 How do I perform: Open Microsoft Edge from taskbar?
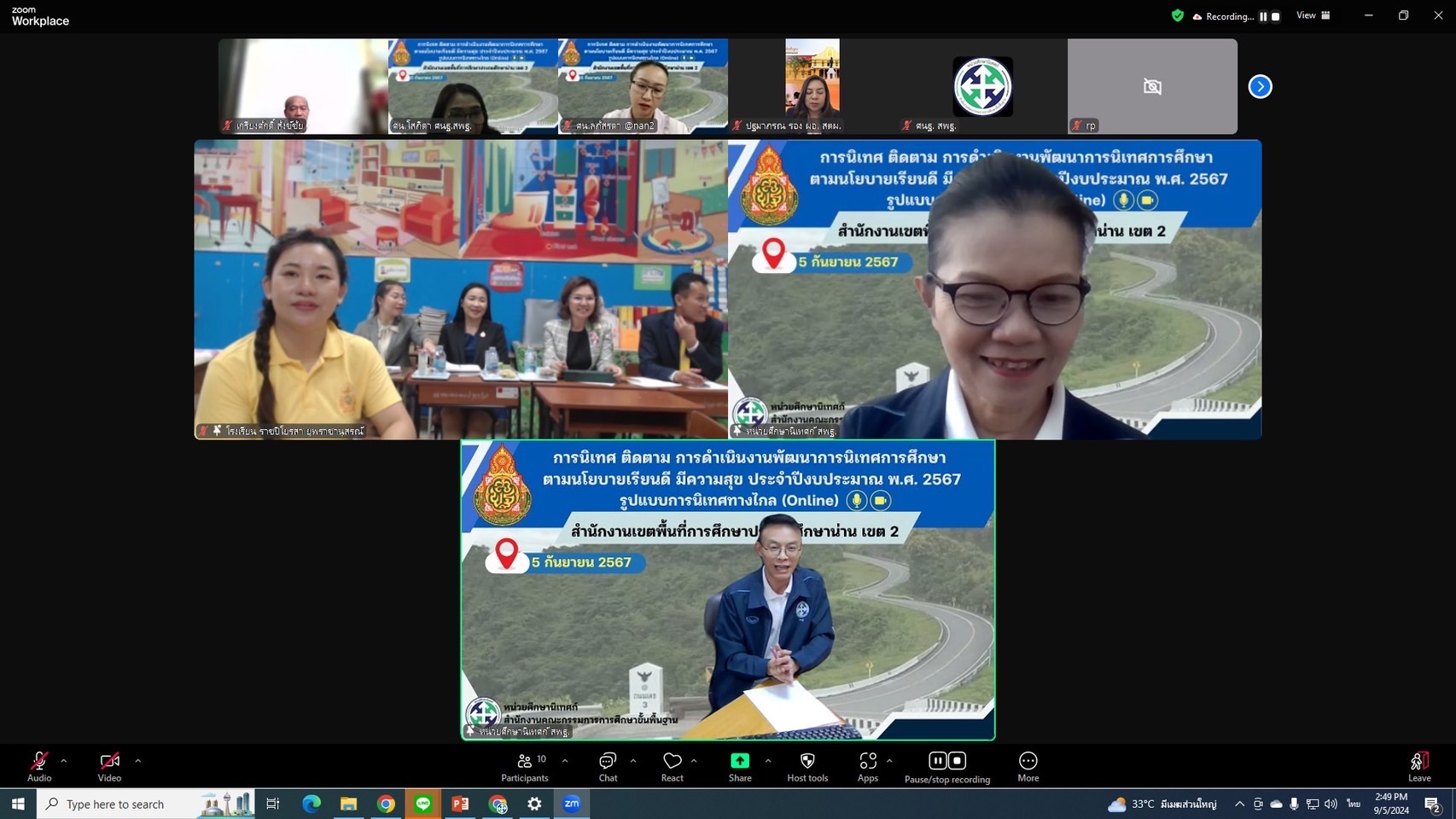pyautogui.click(x=312, y=804)
